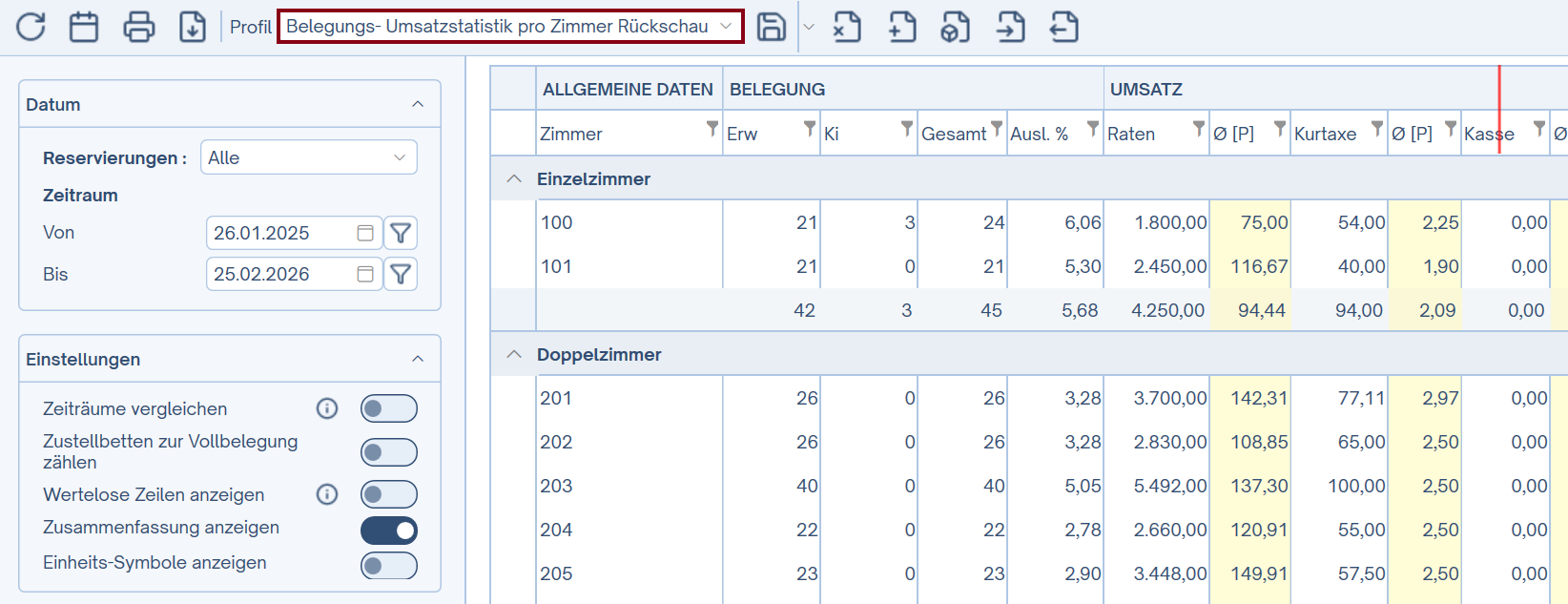Viewport: 1568px width, 604px height.
Task: Collapse the Einzelzimmer group
Action: click(514, 178)
